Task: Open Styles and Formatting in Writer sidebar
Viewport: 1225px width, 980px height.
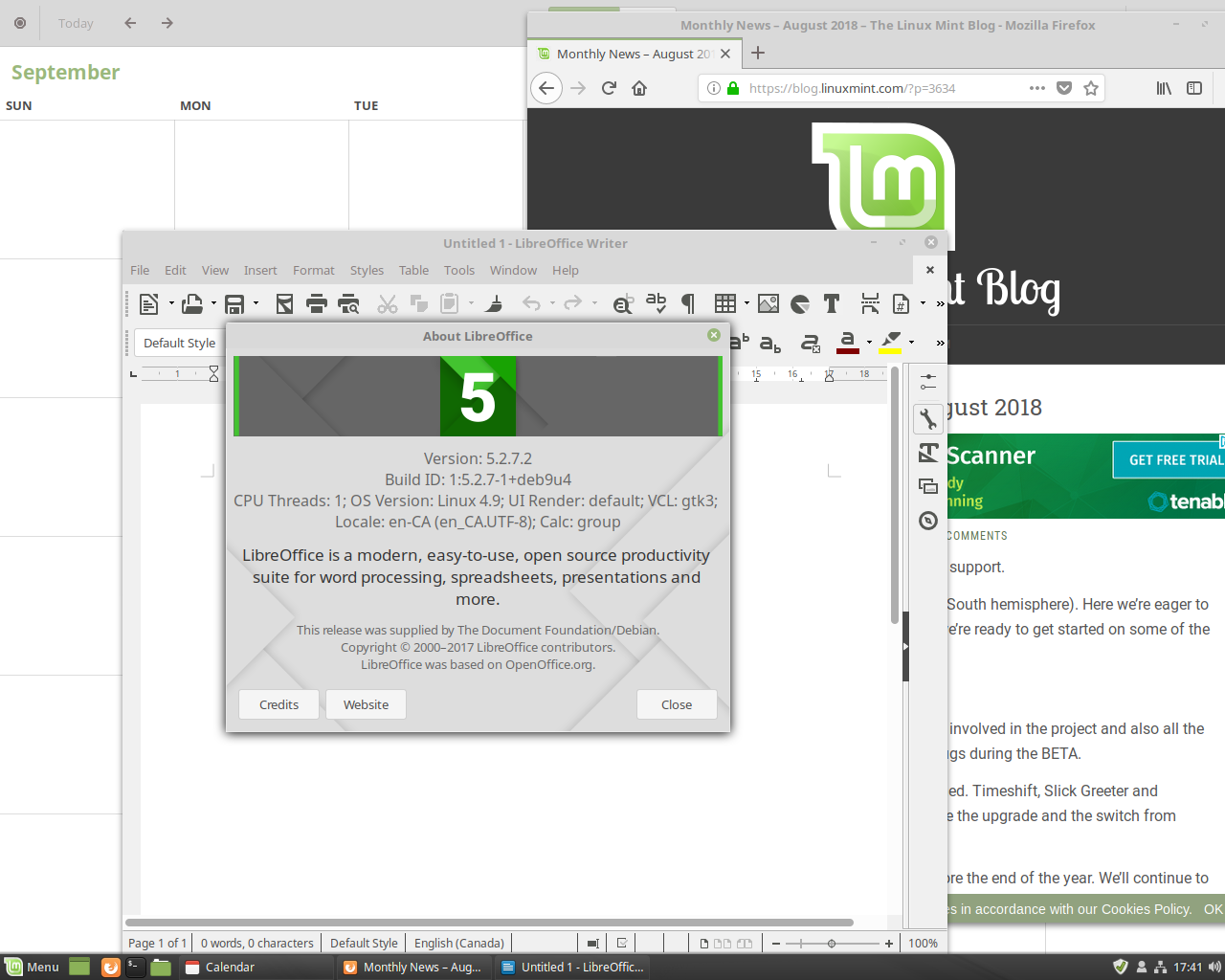Action: point(928,454)
